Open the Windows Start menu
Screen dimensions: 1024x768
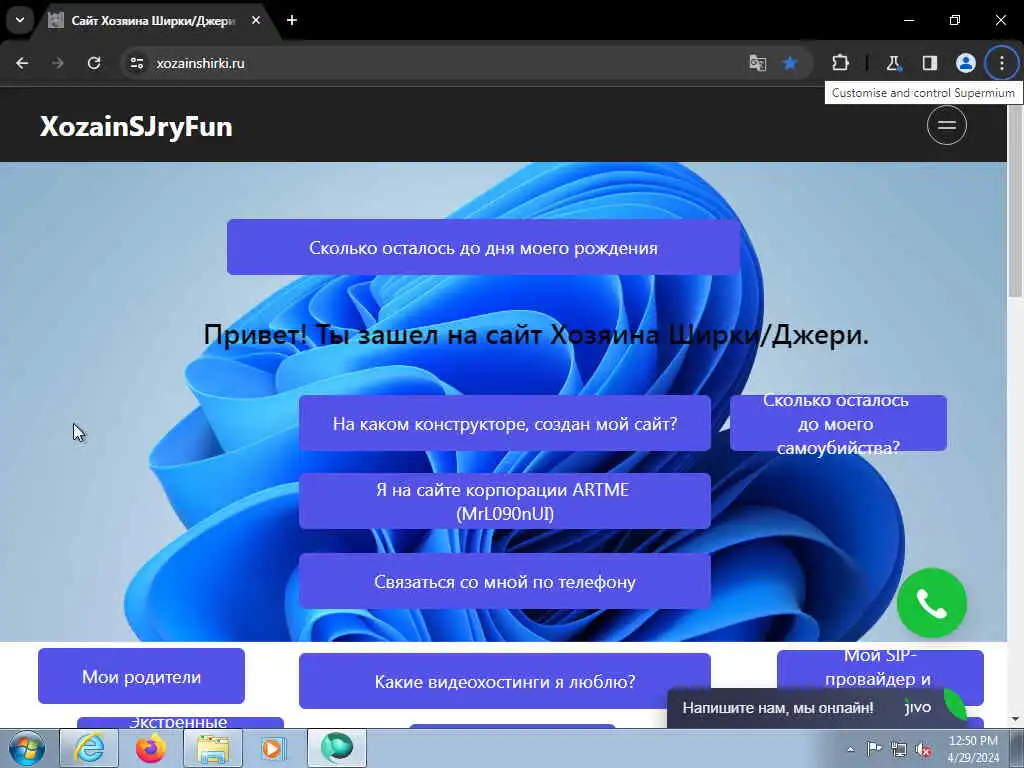coord(27,748)
